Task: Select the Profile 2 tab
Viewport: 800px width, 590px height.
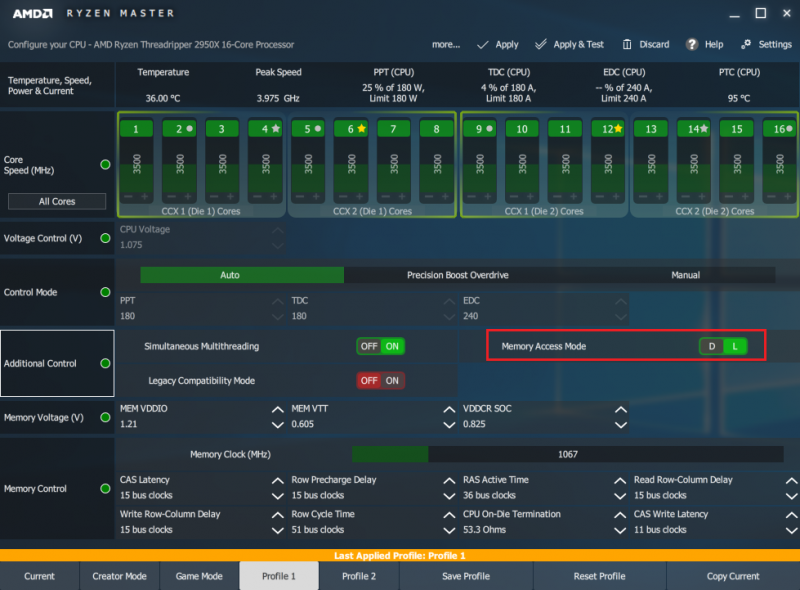Action: click(359, 576)
